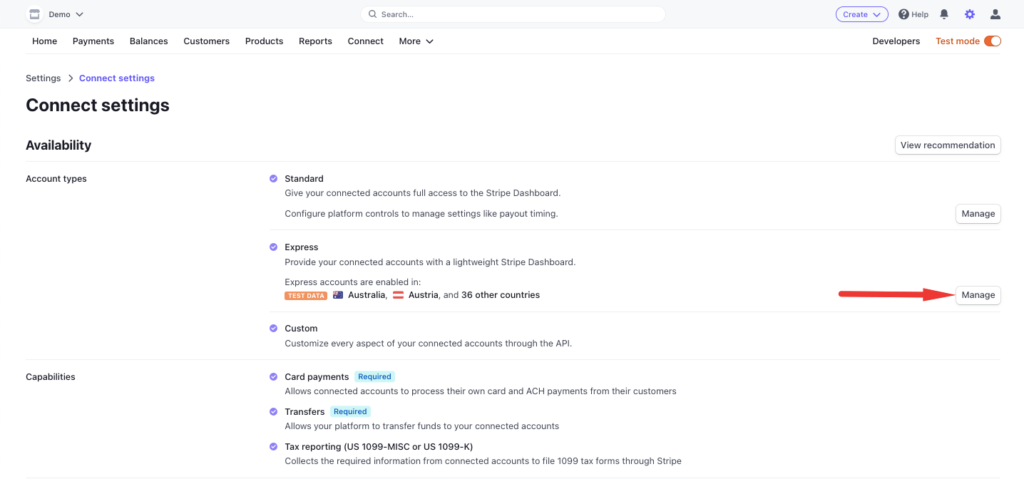1024x484 pixels.
Task: Click the Standard account check icon
Action: click(273, 178)
